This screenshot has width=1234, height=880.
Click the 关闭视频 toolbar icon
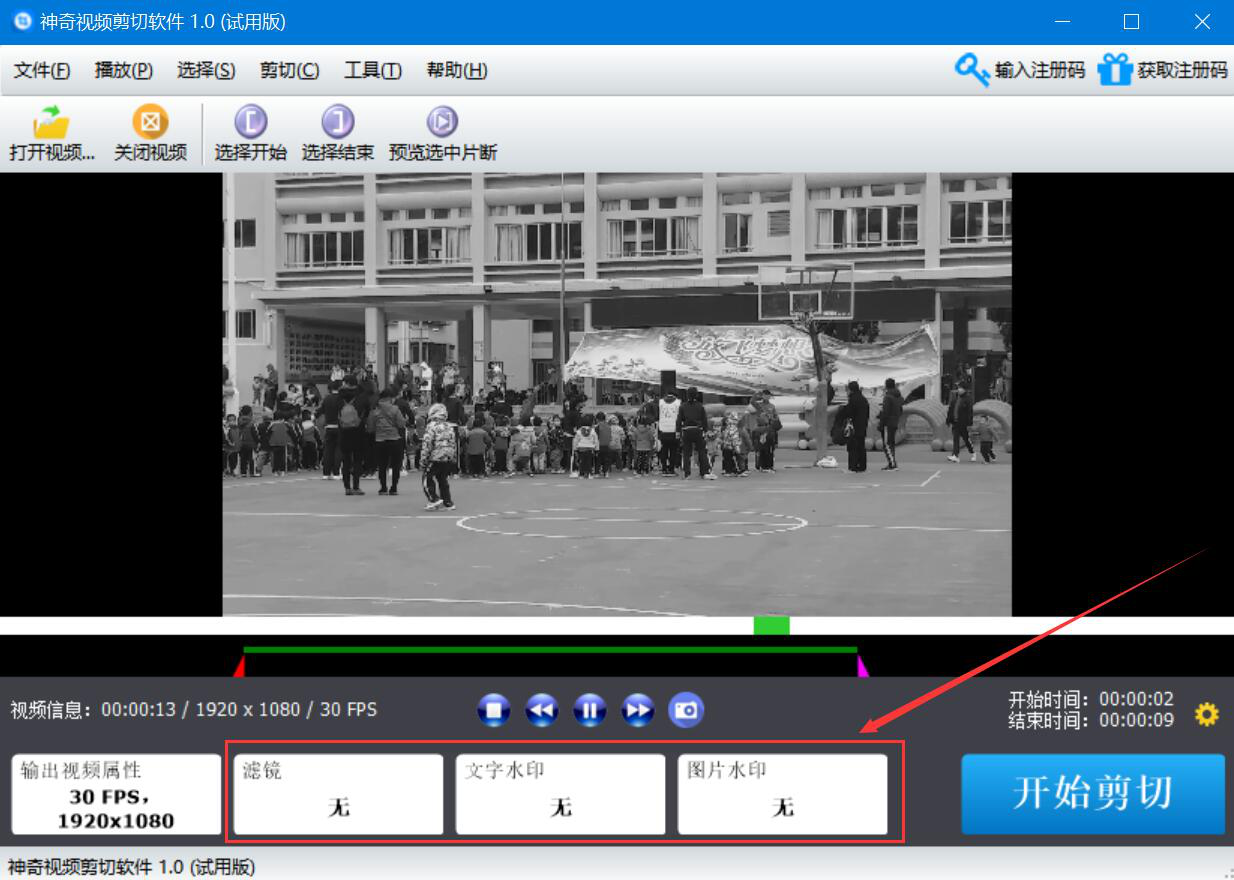click(x=150, y=122)
